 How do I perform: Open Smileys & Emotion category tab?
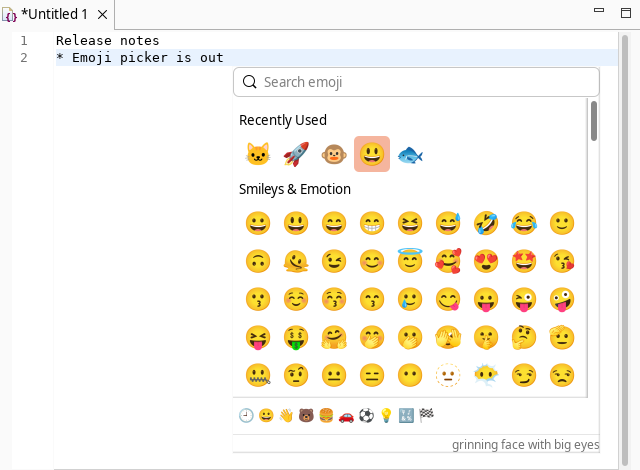coord(266,416)
